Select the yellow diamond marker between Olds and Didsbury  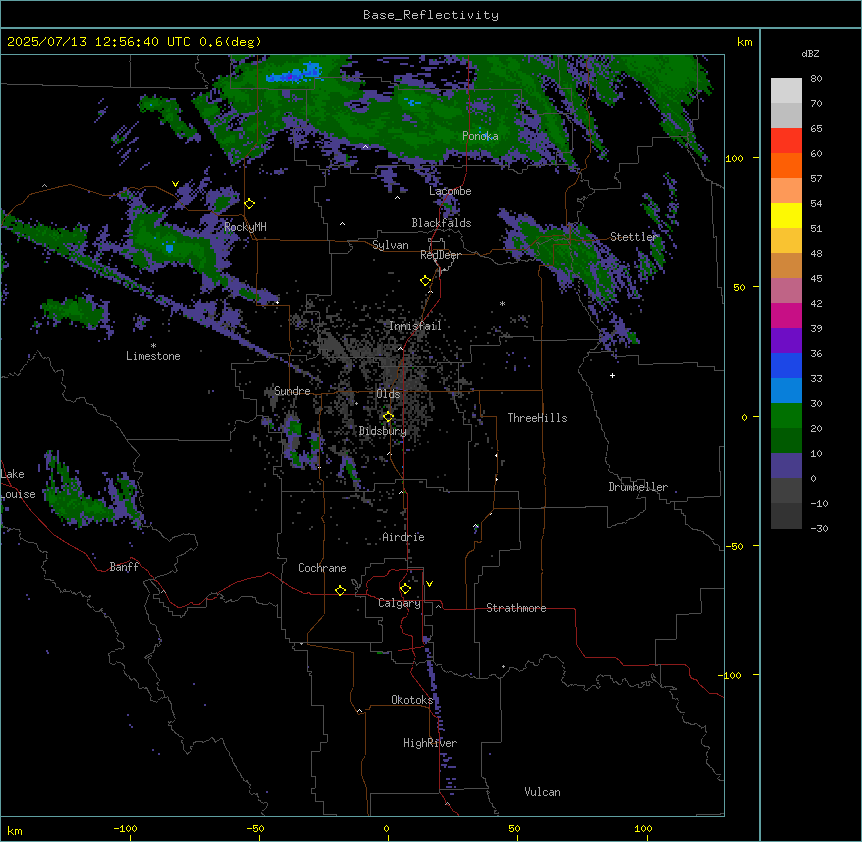(x=389, y=417)
